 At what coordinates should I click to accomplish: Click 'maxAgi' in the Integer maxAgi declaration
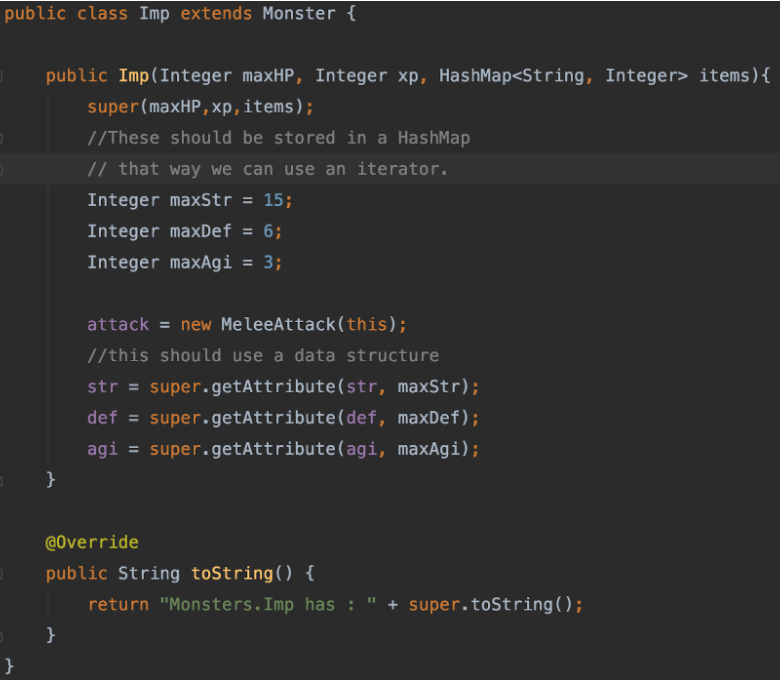201,263
